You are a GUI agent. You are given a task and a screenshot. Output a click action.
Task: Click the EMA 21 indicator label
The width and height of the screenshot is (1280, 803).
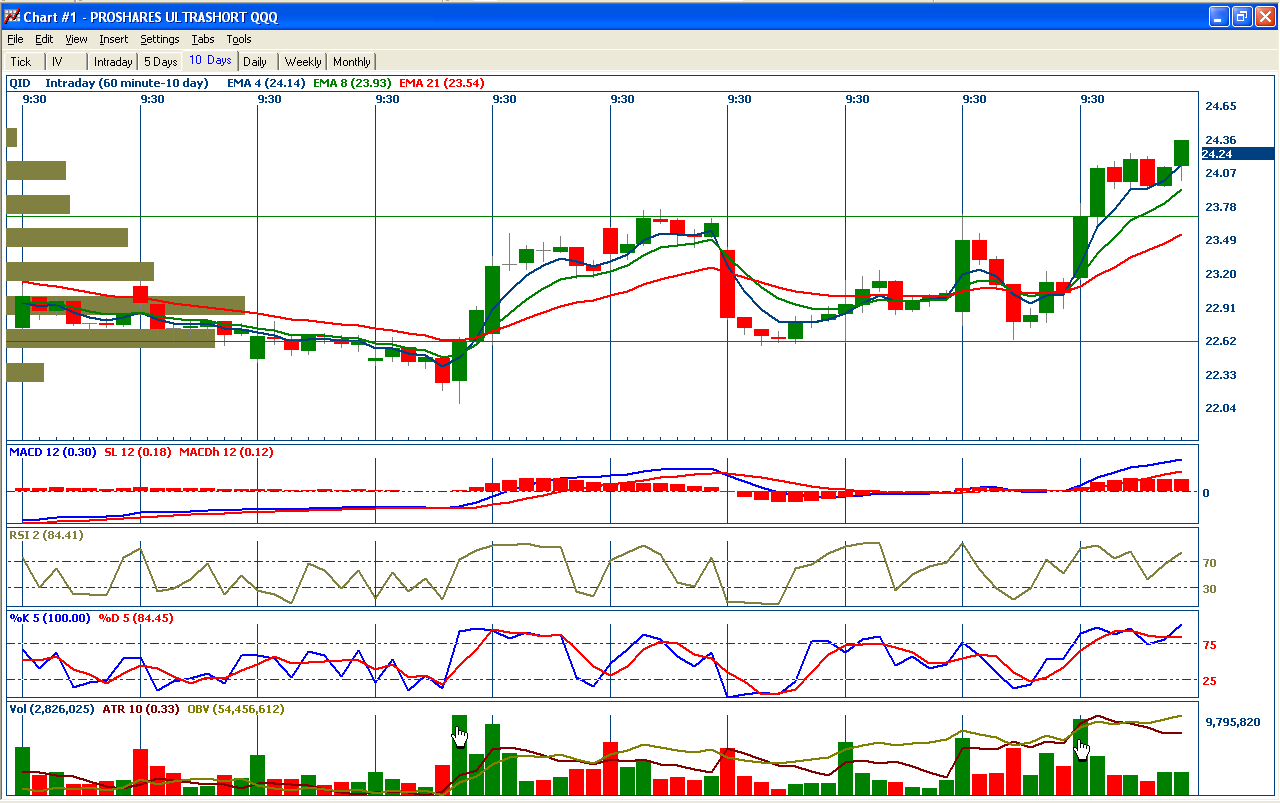pos(441,83)
